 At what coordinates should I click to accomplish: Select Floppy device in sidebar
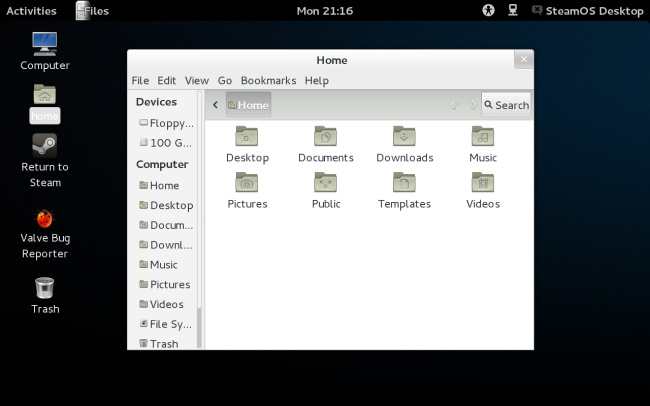(165, 123)
